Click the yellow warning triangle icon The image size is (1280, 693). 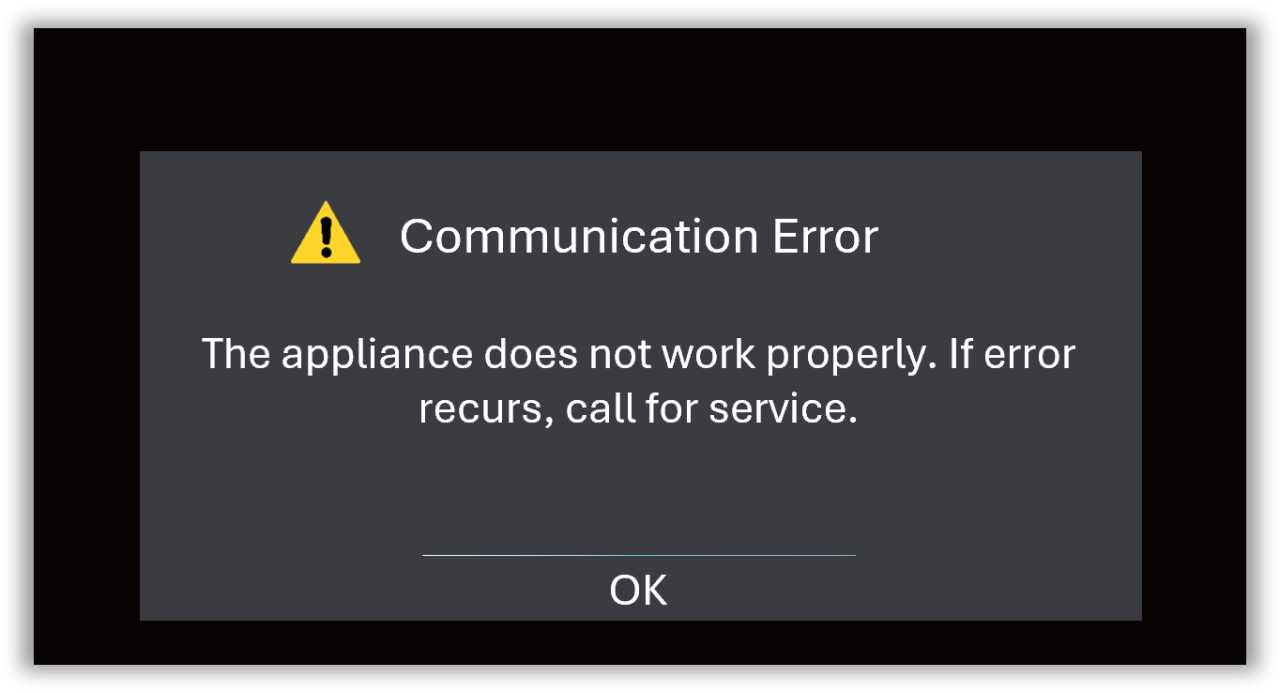[325, 234]
